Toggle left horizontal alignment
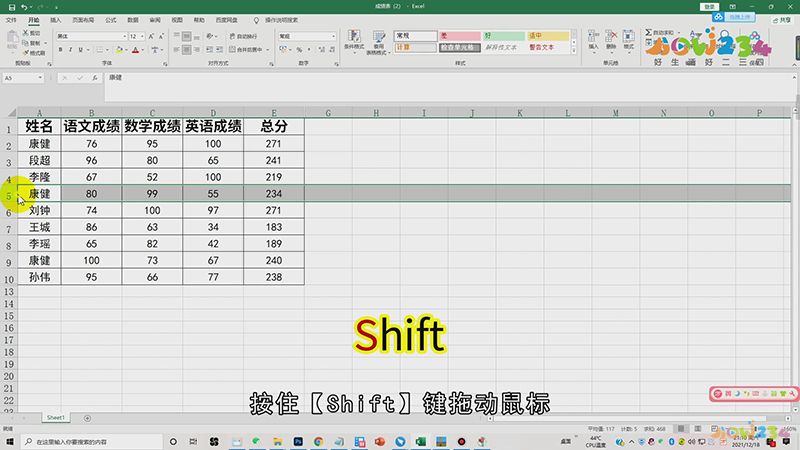 [x=177, y=49]
